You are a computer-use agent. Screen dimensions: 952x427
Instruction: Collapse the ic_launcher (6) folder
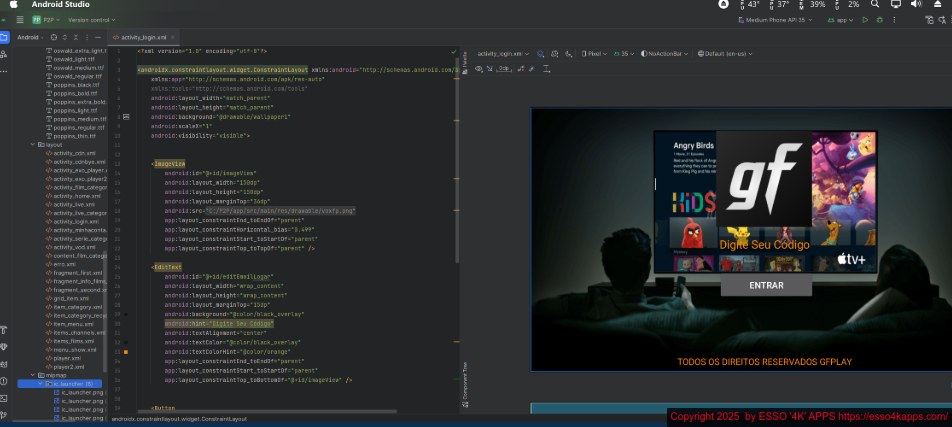[x=40, y=384]
